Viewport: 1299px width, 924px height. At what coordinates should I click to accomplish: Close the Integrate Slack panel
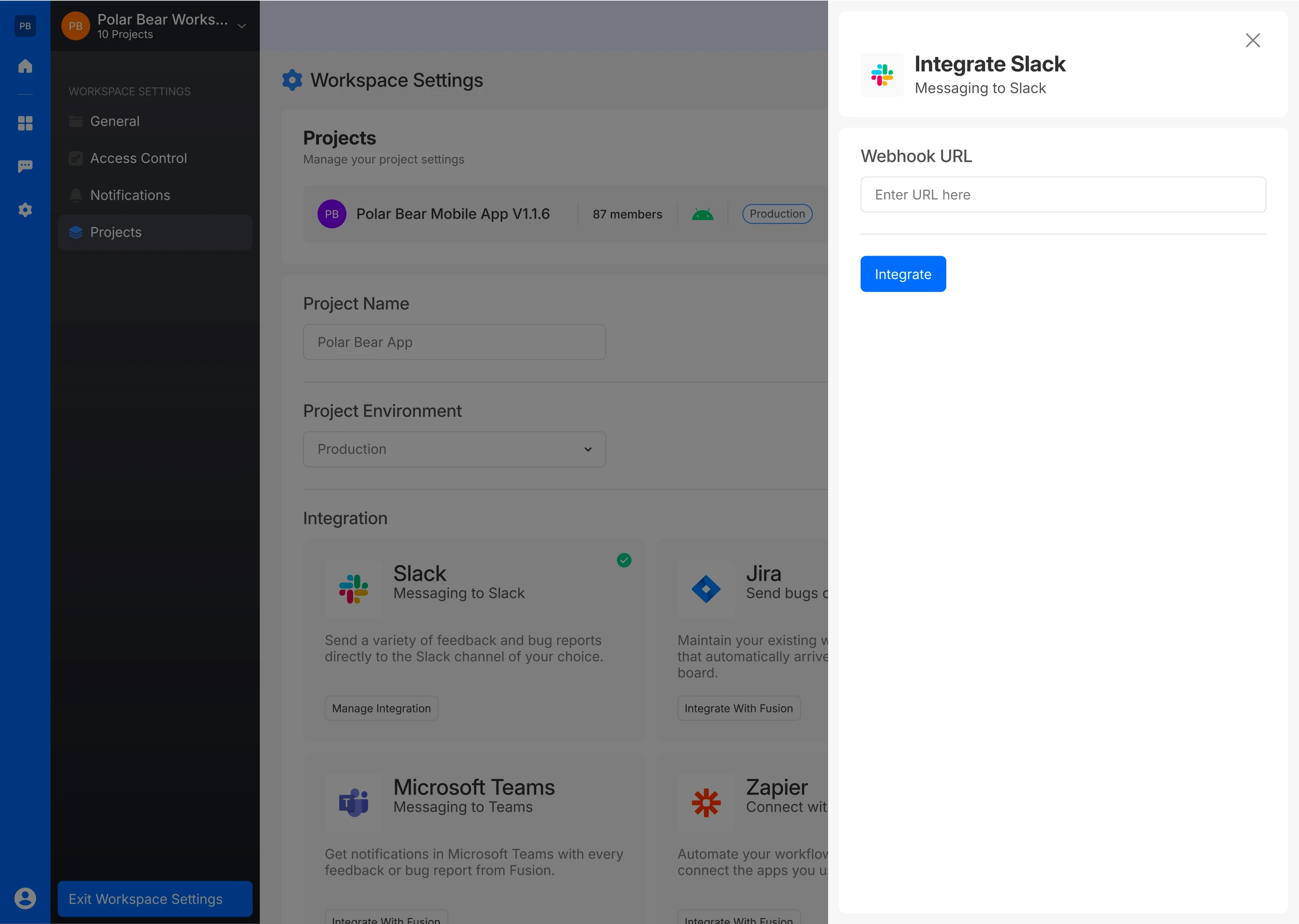(1253, 41)
